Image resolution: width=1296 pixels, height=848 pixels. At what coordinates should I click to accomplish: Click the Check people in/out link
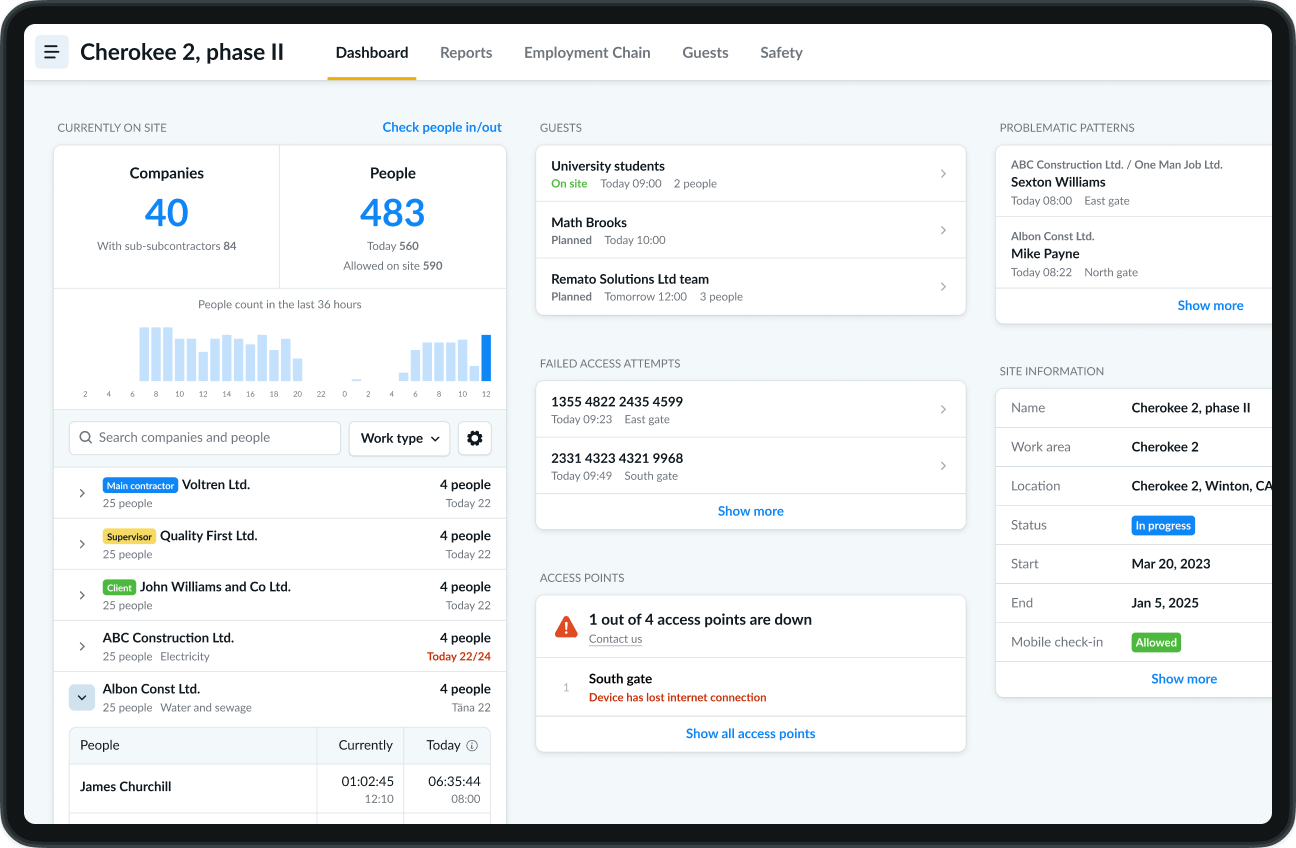pos(442,127)
